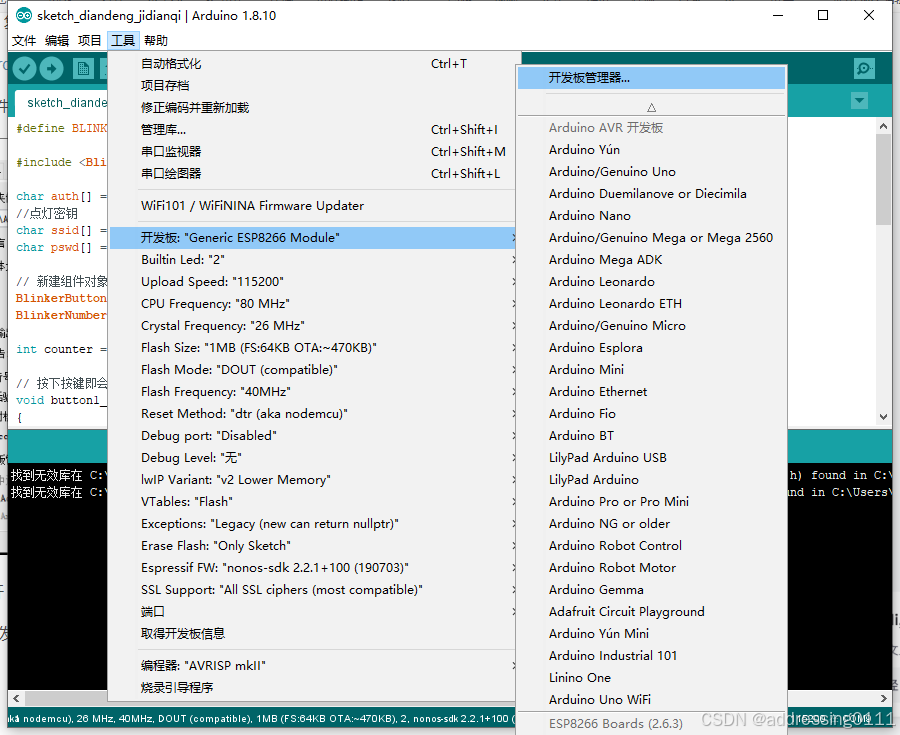Expand lwIP Variant submenu

click(x=312, y=480)
